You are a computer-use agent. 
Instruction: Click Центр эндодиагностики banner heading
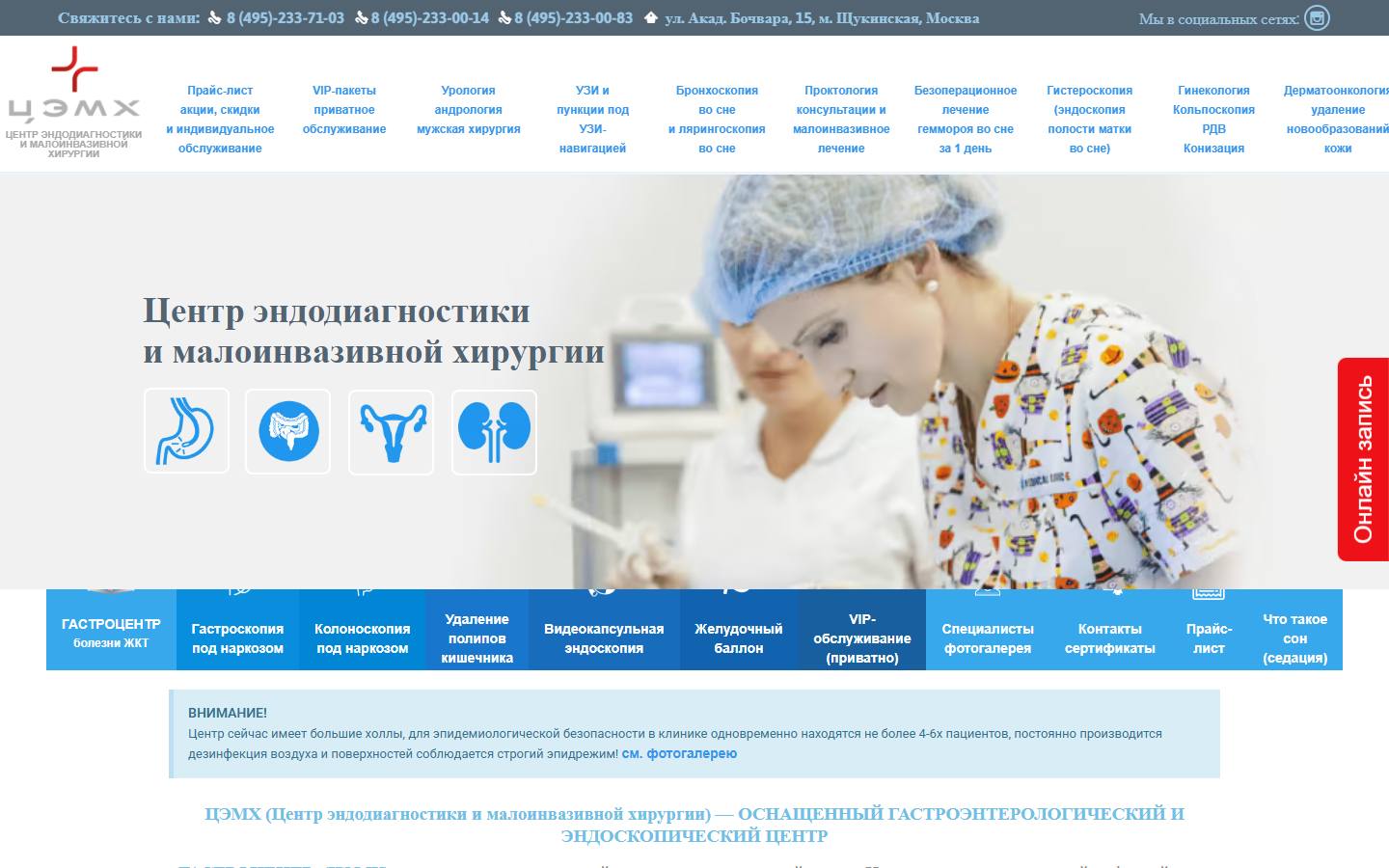pos(374,331)
